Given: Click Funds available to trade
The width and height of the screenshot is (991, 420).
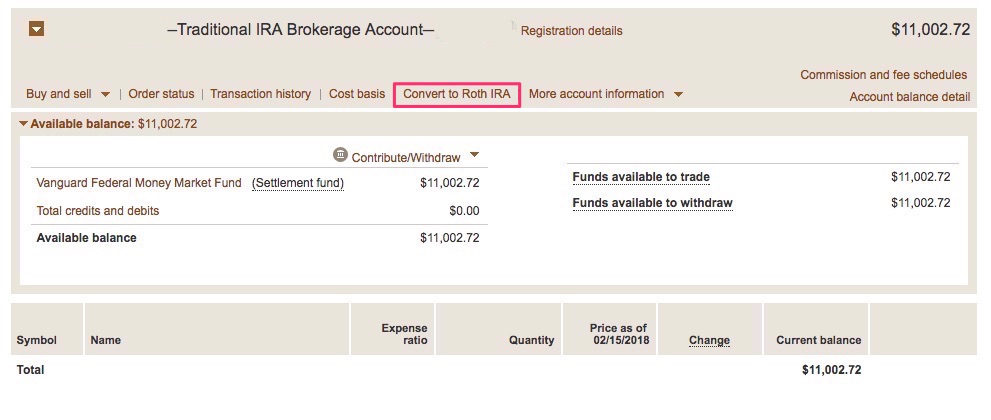Looking at the screenshot, I should [x=641, y=177].
